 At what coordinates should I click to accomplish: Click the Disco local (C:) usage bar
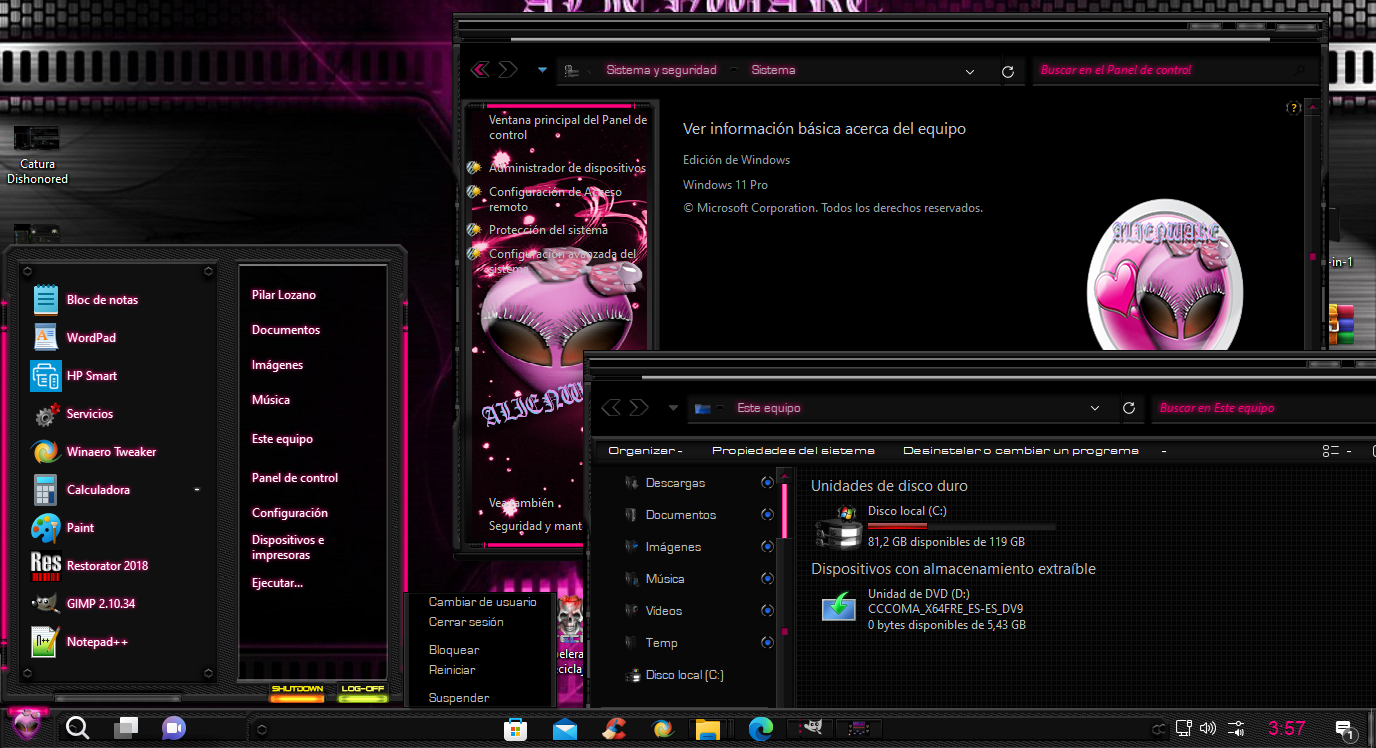point(960,527)
